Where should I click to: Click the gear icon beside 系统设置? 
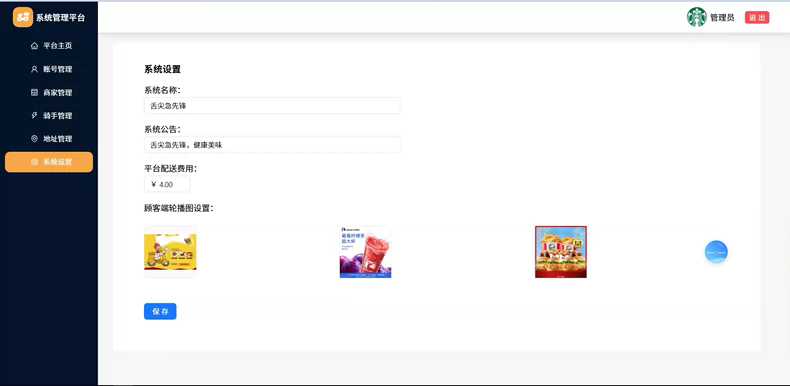coord(34,162)
